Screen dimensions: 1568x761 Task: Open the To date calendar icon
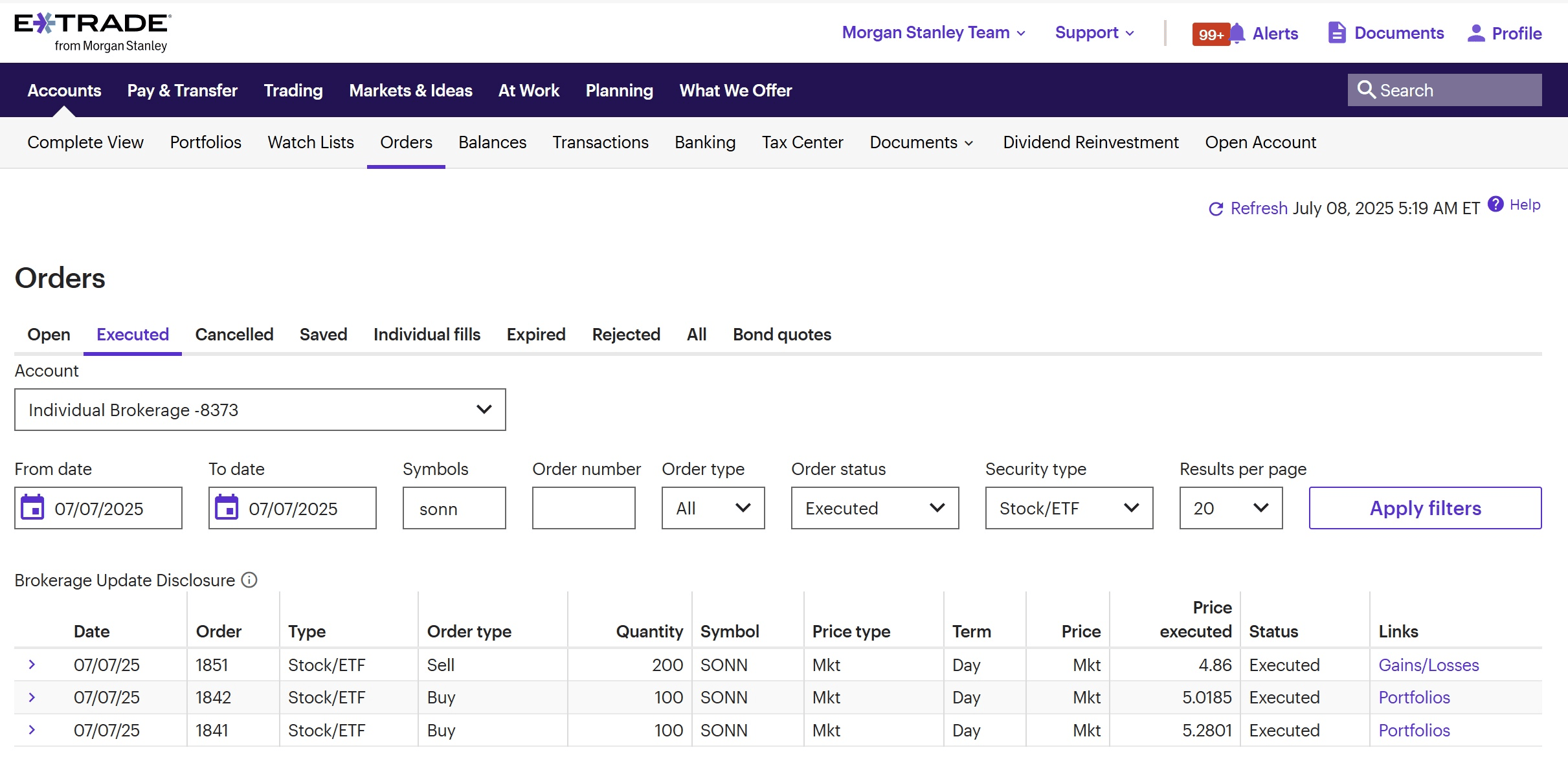[x=227, y=507]
